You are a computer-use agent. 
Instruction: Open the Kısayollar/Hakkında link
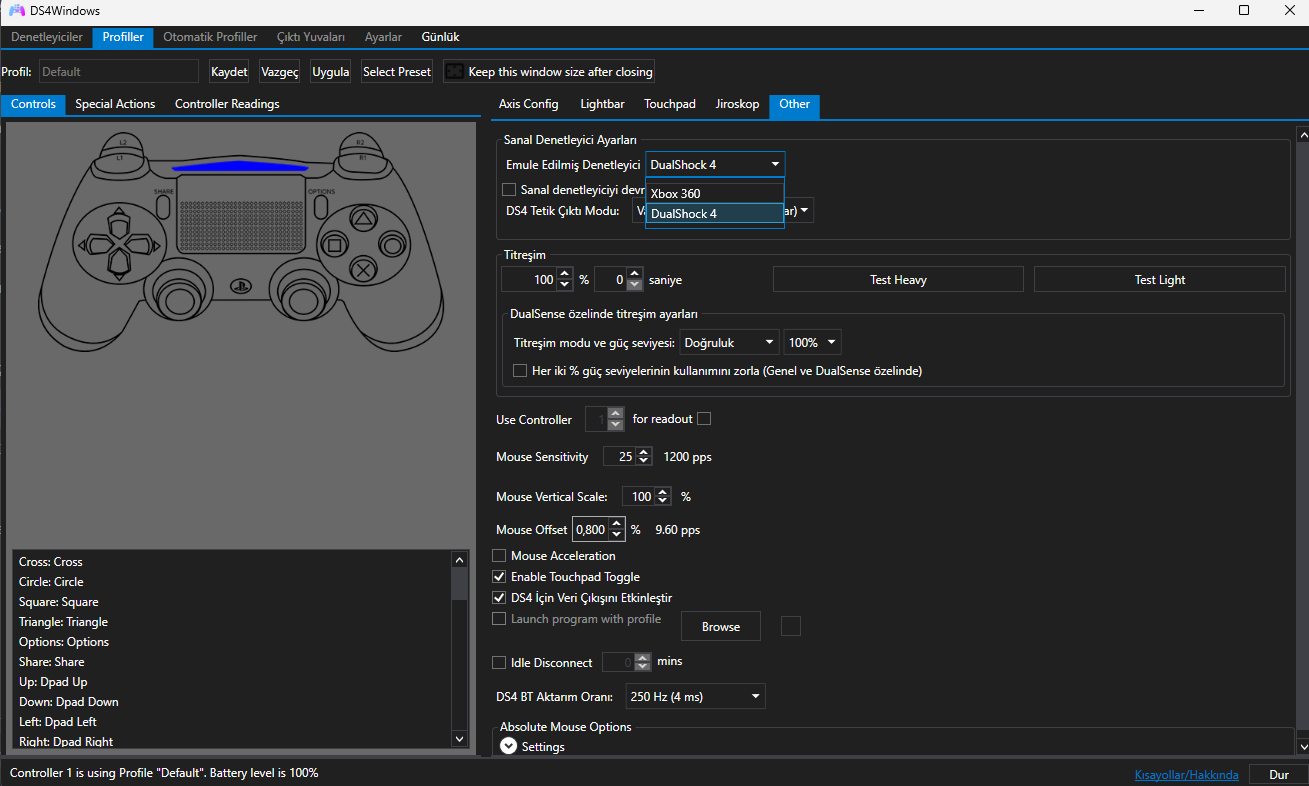click(1186, 775)
